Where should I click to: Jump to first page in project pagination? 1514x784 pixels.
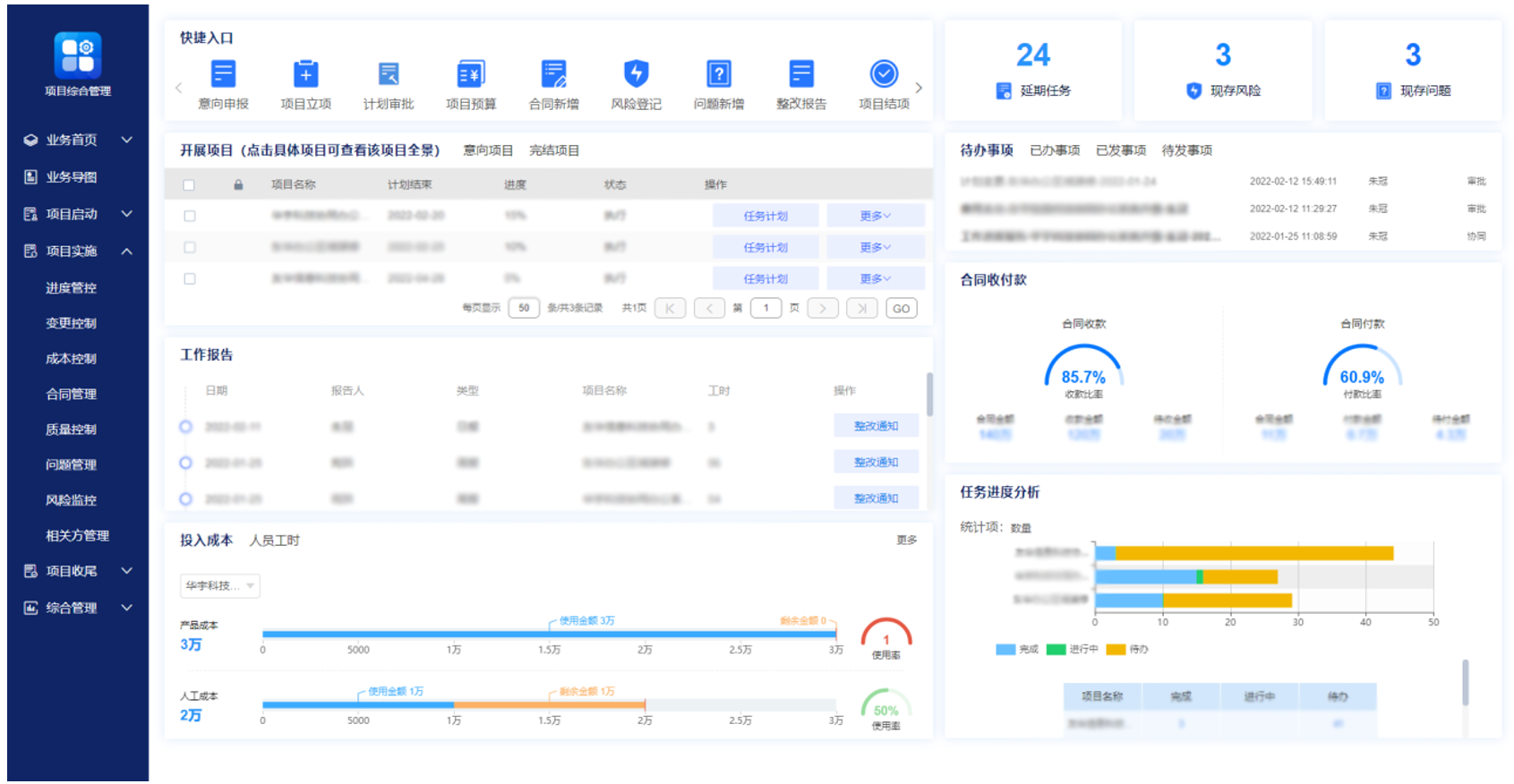pos(670,308)
